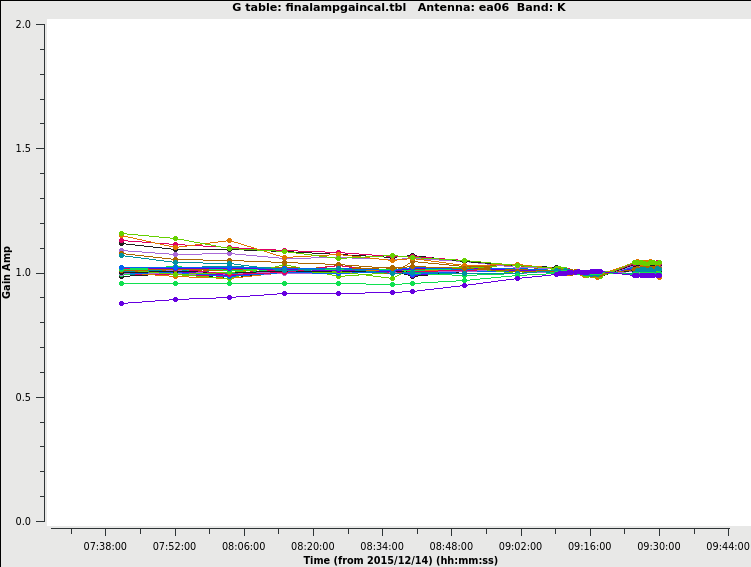Click the 09:16:00 time tick label
The image size is (751, 567).
coord(590,546)
